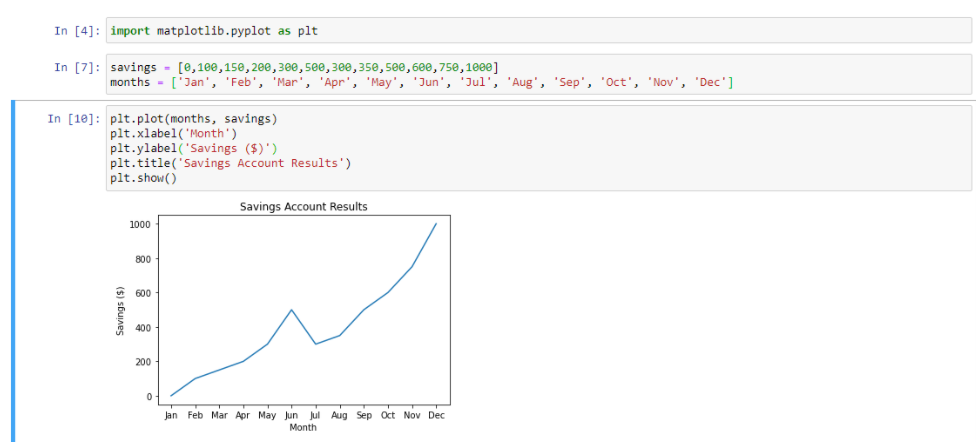Click the 'Savings ($)' y-axis label
The width and height of the screenshot is (976, 442).
coord(120,311)
